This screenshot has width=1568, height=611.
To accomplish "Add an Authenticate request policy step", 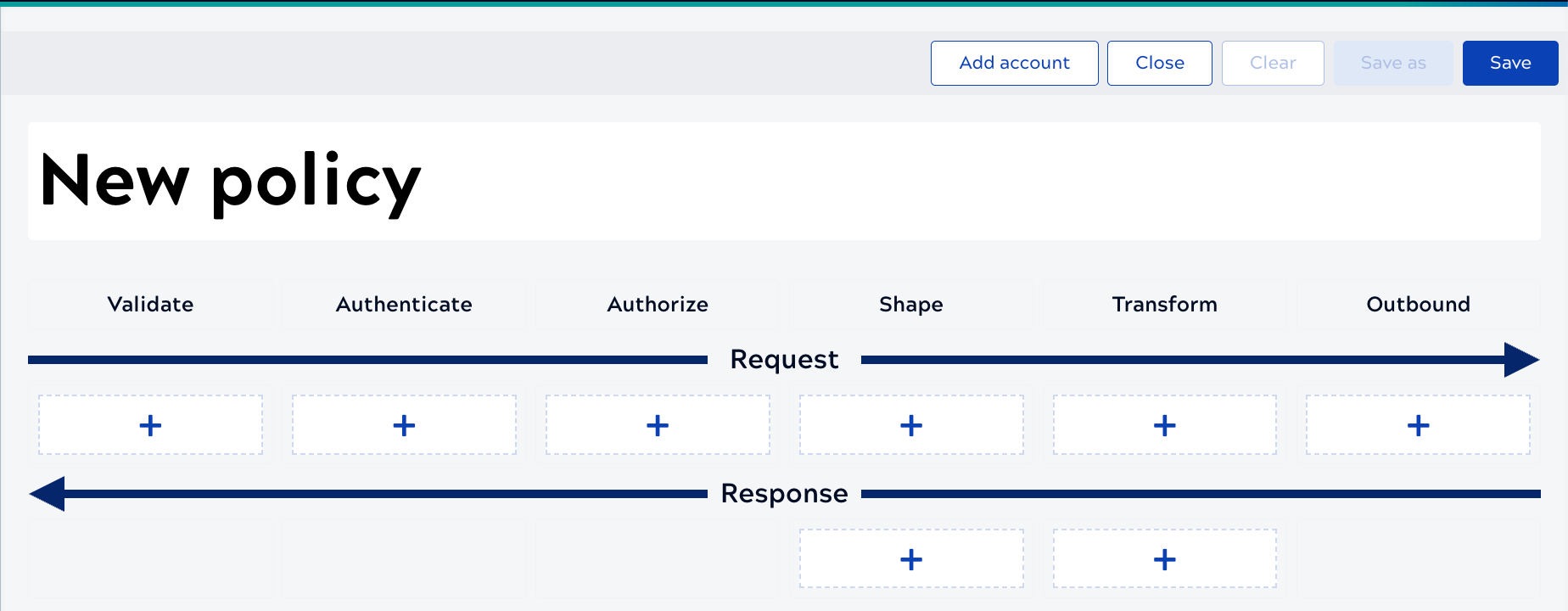I will 404,425.
